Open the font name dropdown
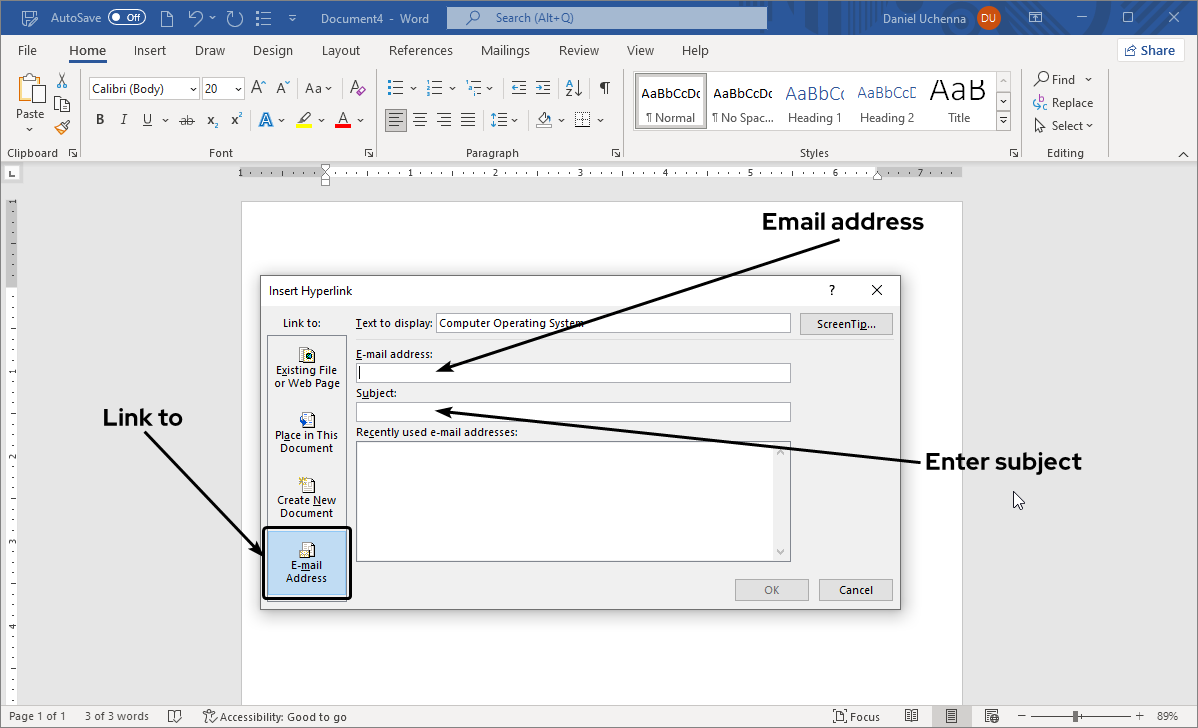The height and width of the screenshot is (728, 1198). click(193, 89)
